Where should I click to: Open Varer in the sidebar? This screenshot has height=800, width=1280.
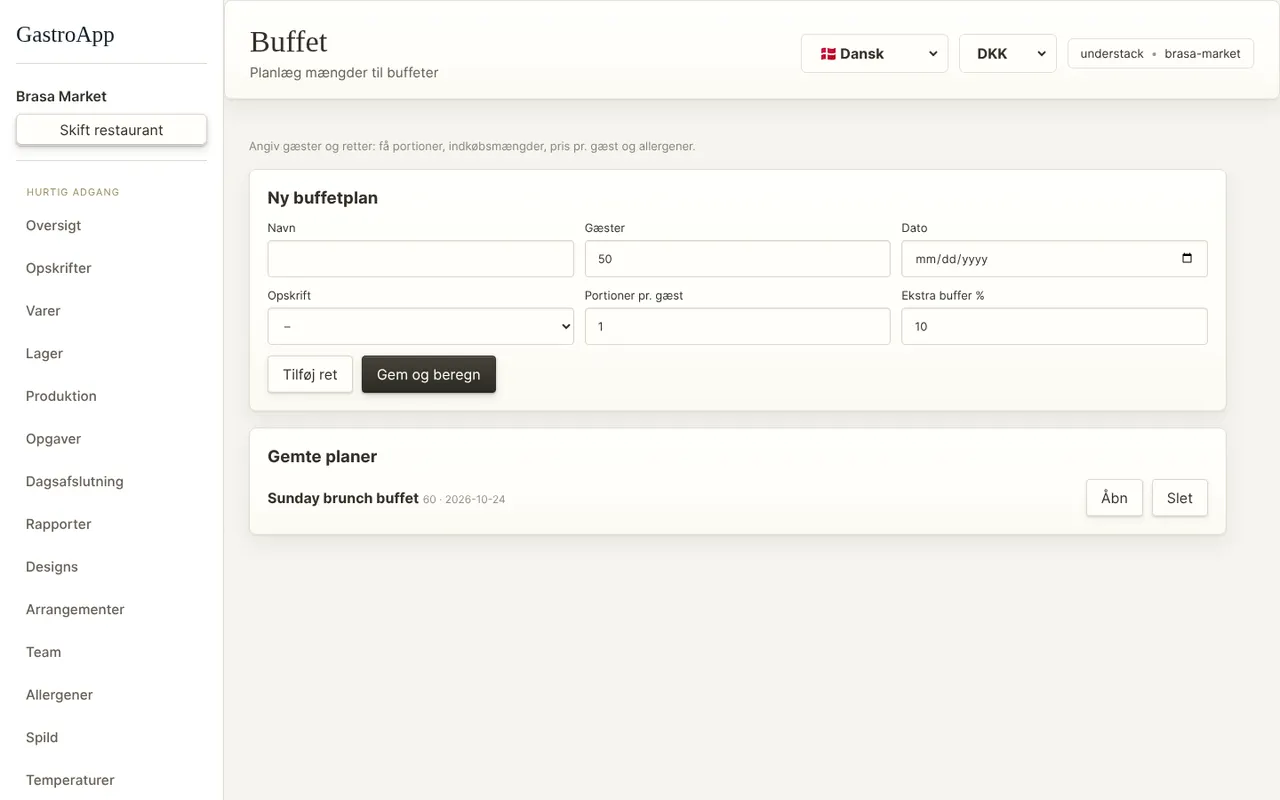tap(43, 311)
